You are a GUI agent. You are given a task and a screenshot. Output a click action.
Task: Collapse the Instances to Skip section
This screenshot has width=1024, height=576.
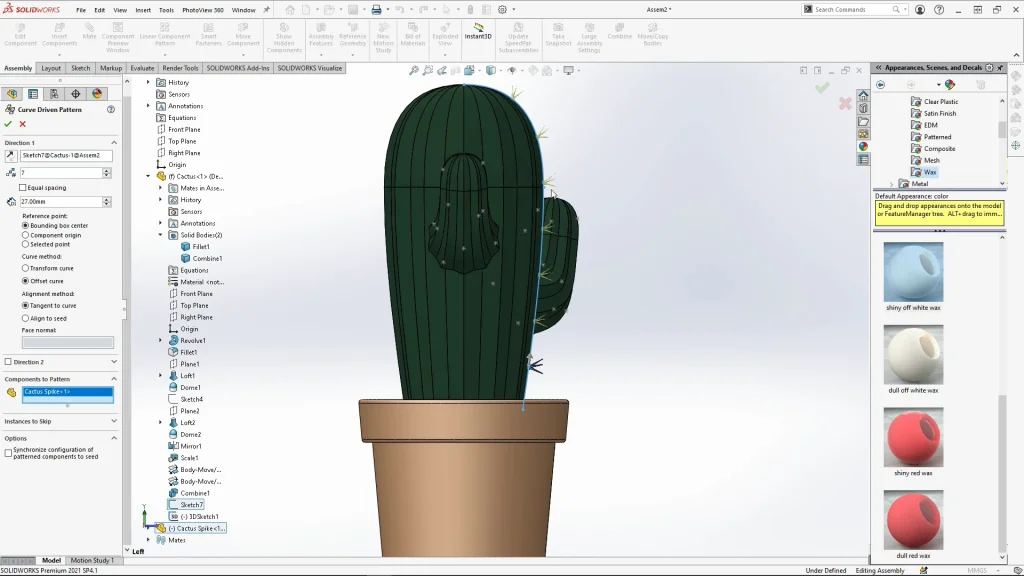coord(113,421)
